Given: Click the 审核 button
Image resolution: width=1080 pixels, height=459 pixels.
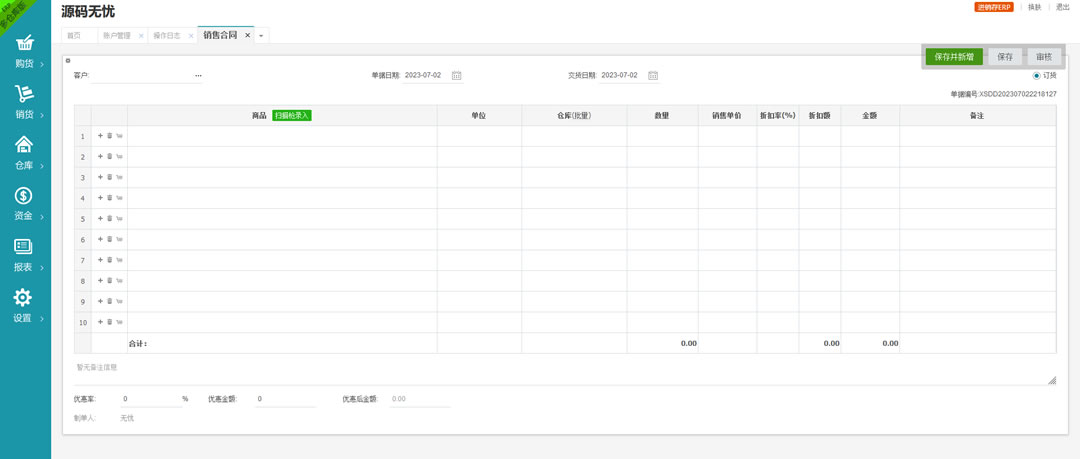Looking at the screenshot, I should [x=1043, y=57].
